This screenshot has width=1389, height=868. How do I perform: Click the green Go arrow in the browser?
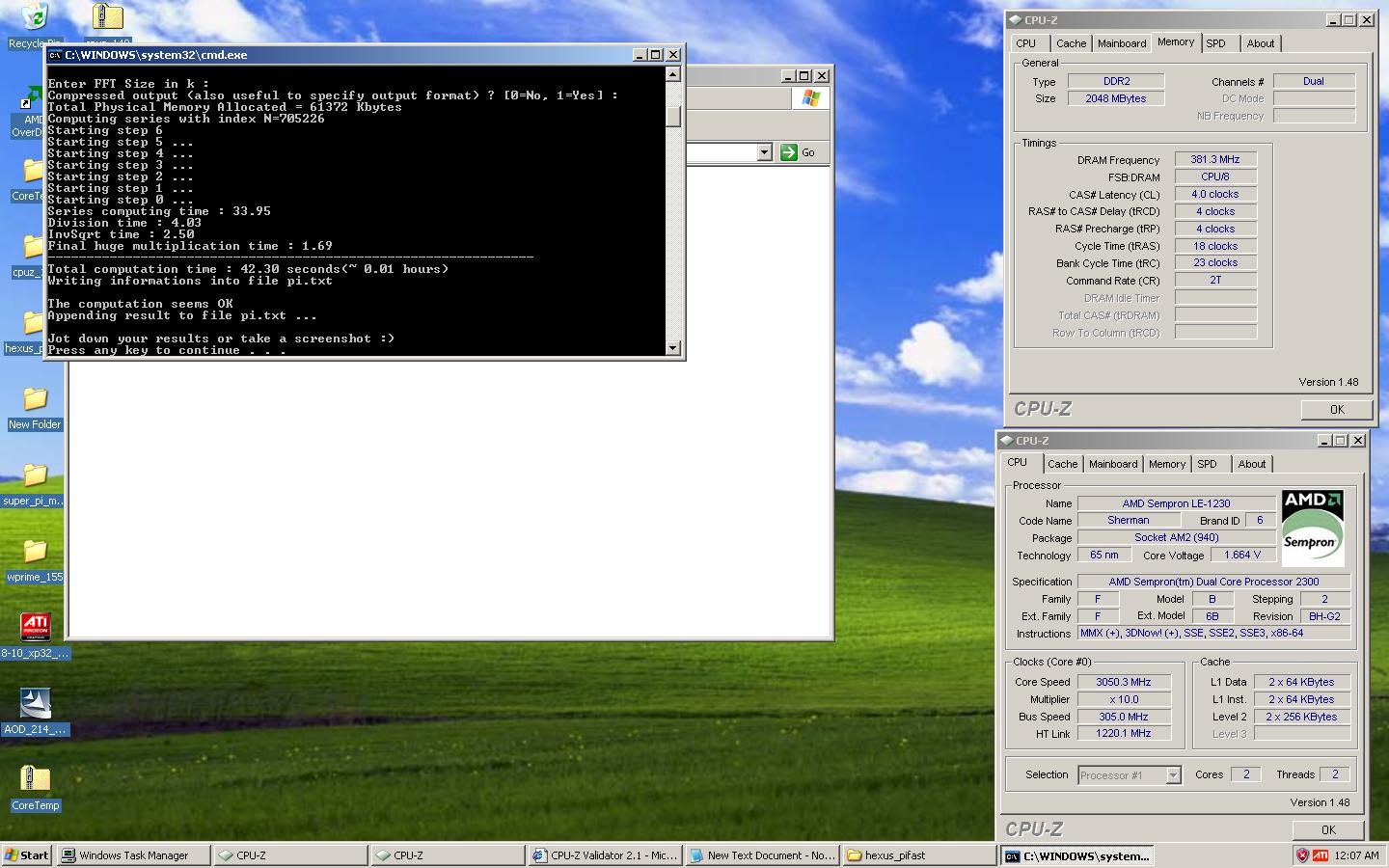(x=788, y=152)
